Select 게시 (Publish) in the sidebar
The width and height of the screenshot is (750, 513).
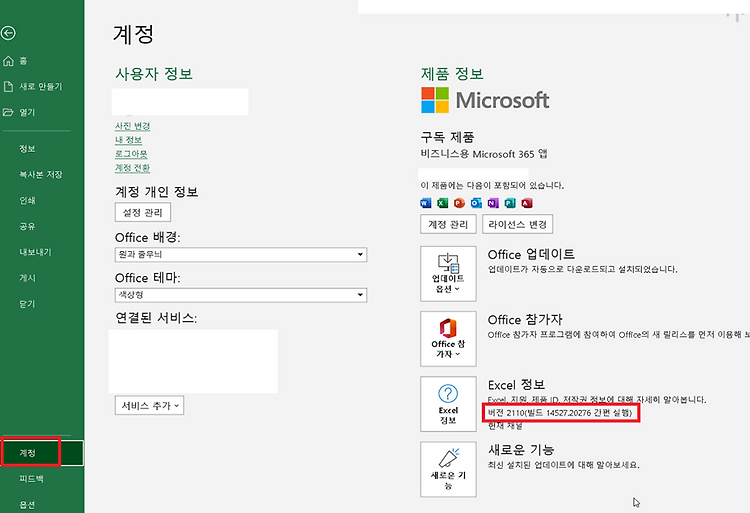pyautogui.click(x=27, y=278)
